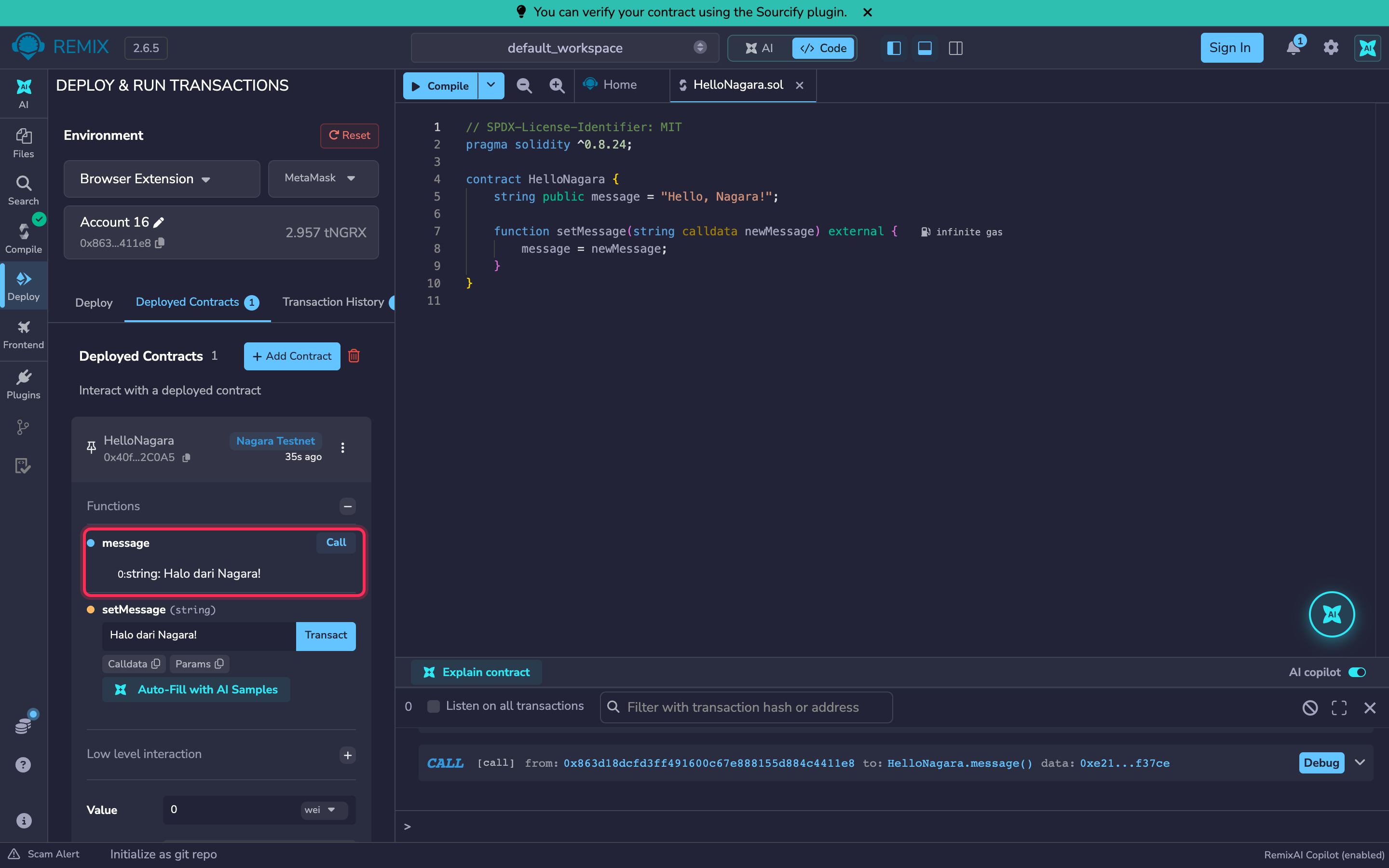Switch to the Deploy tab
The width and height of the screenshot is (1389, 868).
(94, 303)
